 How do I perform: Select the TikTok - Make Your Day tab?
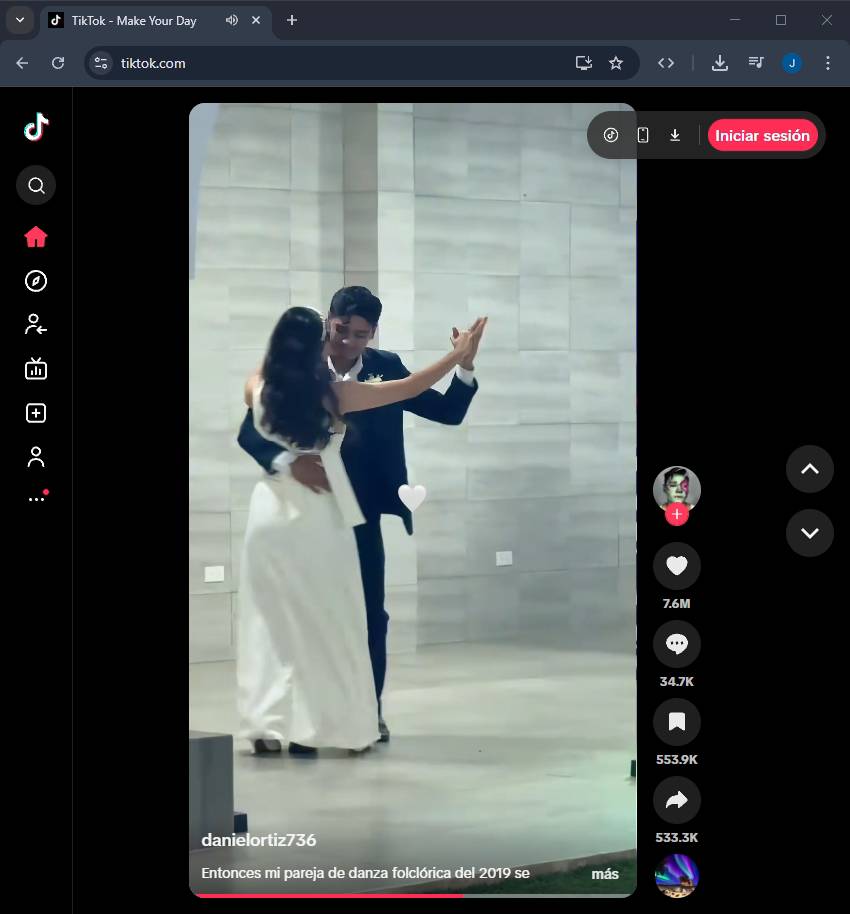(134, 20)
